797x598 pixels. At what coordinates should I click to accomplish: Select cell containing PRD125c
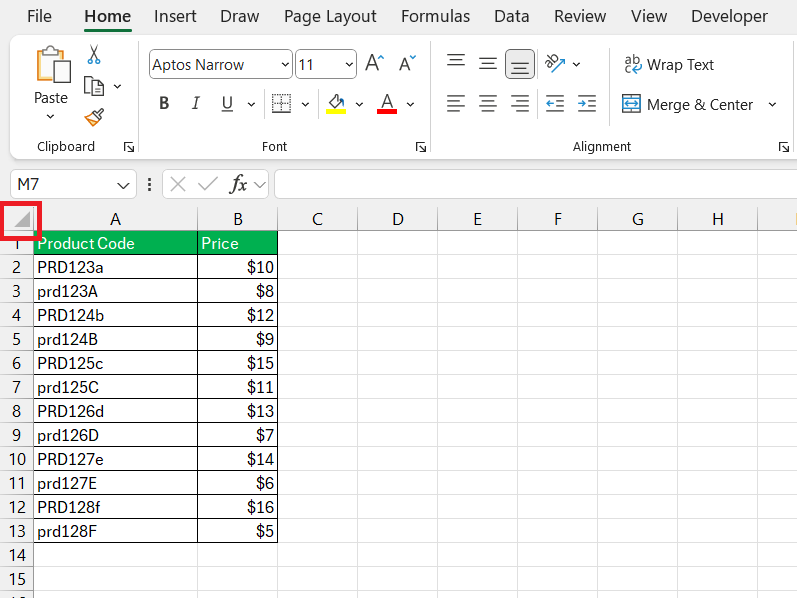click(x=115, y=363)
